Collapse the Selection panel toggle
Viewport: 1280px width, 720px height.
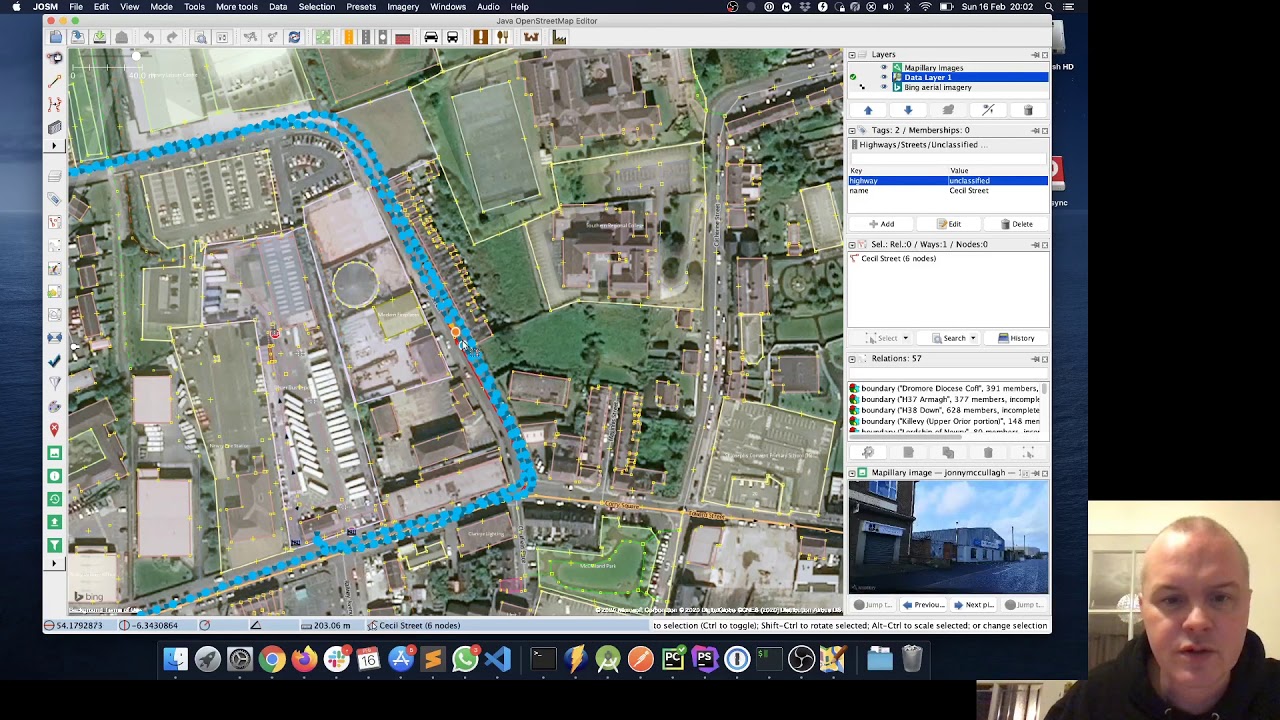852,244
